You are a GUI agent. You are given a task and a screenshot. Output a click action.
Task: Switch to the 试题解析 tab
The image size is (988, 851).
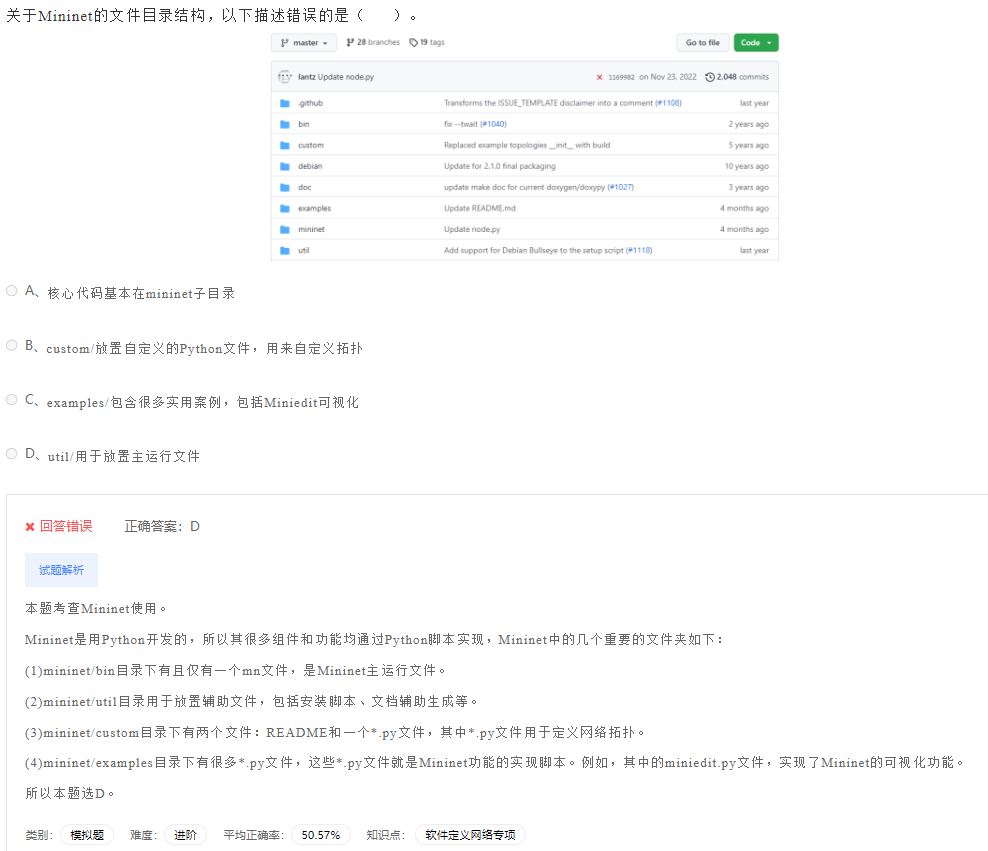tap(61, 569)
